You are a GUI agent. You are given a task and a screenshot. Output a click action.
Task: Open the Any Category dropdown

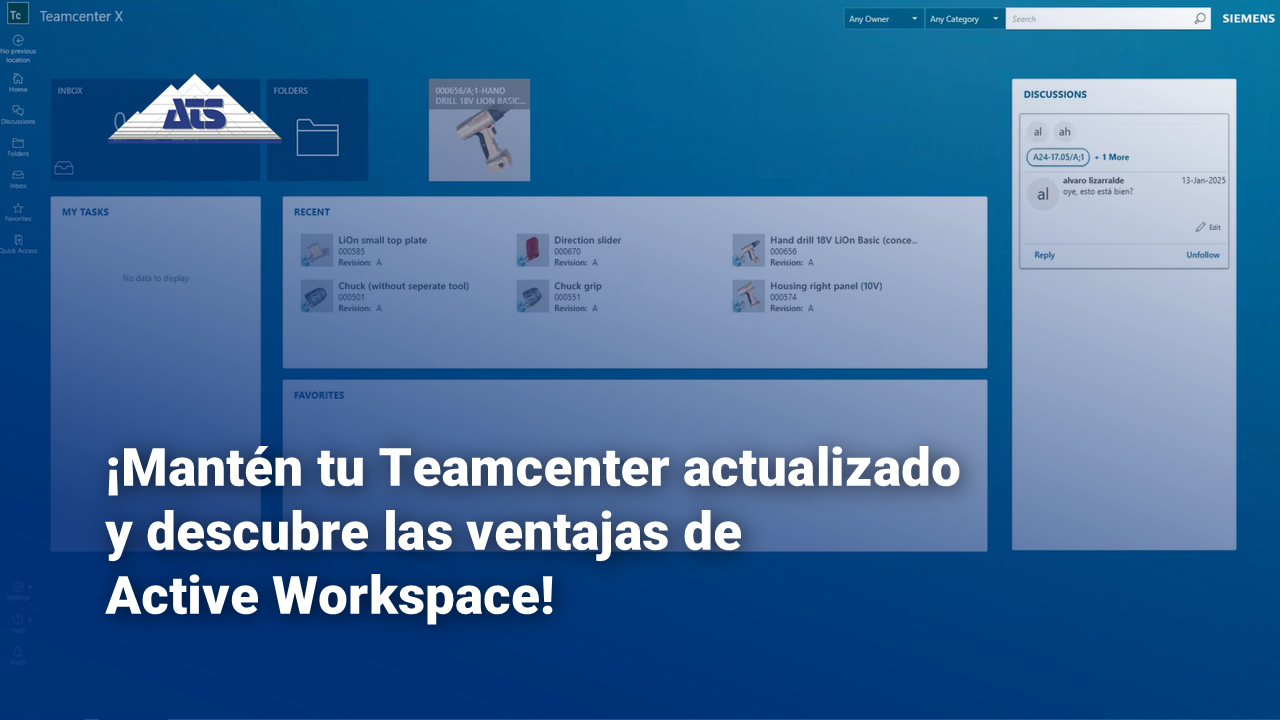pyautogui.click(x=964, y=18)
